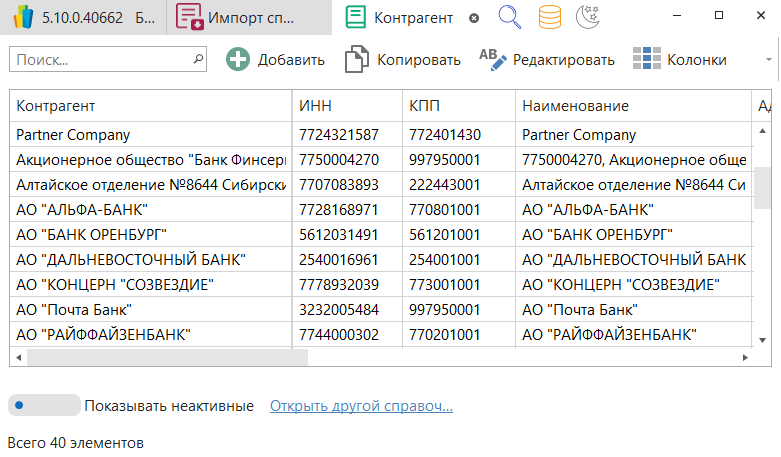Image resolution: width=781 pixels, height=457 pixels.
Task: Click the orange database icon
Action: click(549, 17)
